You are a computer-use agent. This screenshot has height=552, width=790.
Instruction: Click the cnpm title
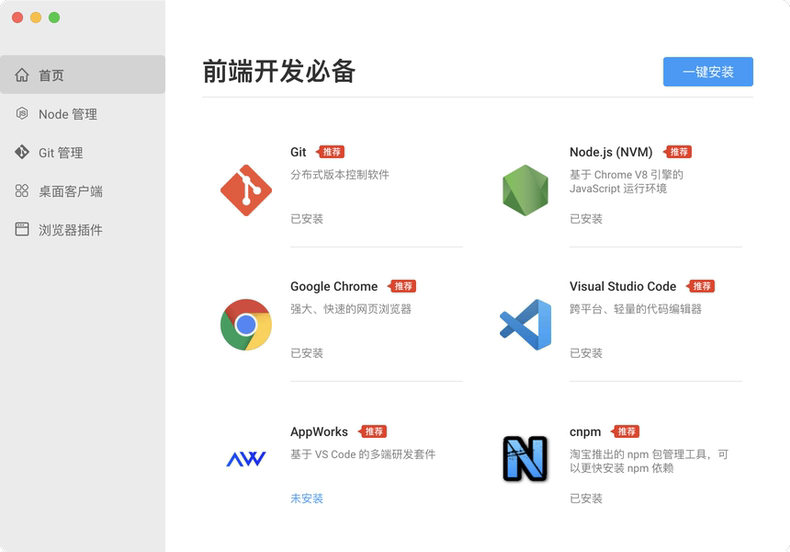(585, 432)
